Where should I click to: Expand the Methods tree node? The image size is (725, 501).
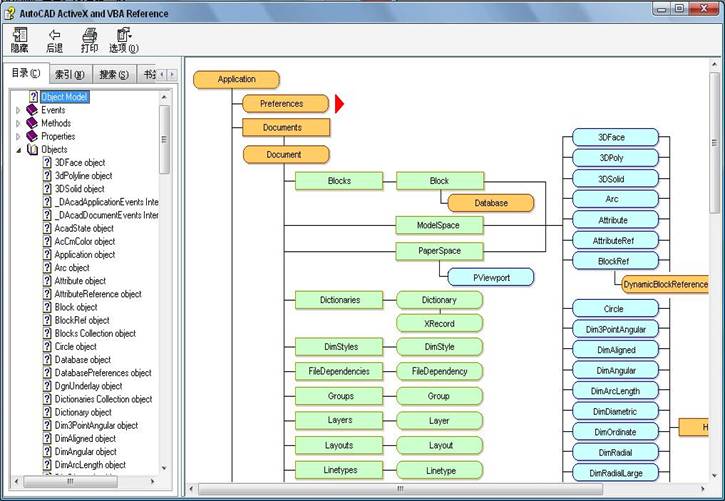click(18, 123)
